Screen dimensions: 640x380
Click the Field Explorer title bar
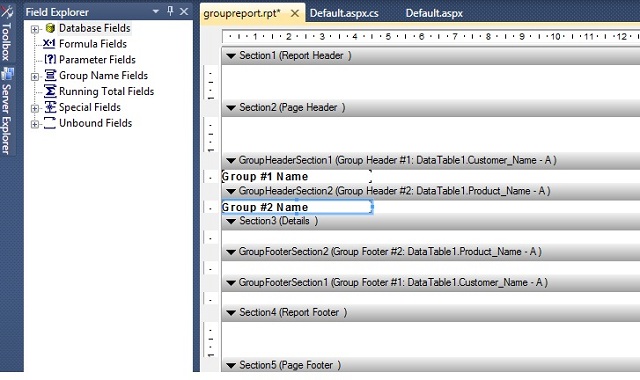[x=108, y=12]
